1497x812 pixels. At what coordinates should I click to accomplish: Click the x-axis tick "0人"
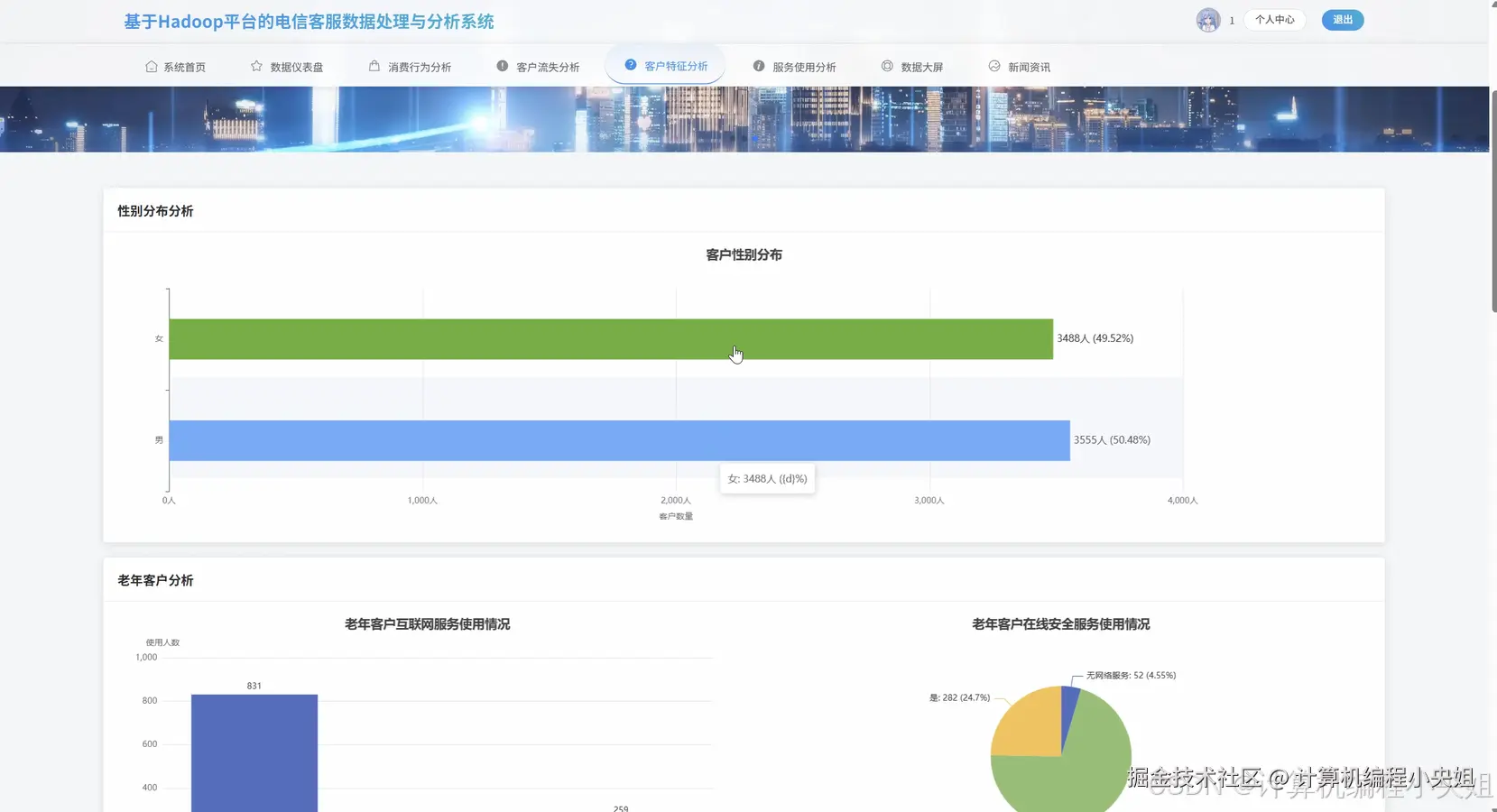tap(169, 500)
